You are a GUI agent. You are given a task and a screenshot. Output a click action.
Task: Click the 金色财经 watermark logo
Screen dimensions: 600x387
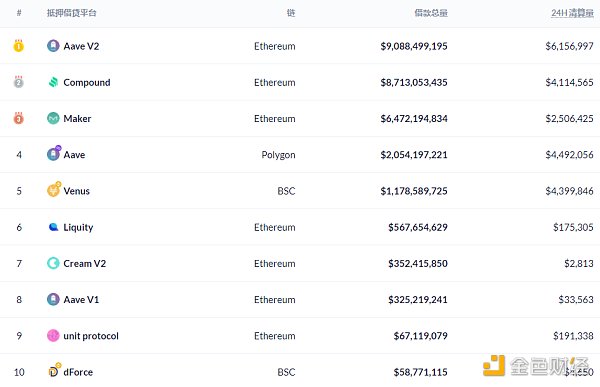pos(536,366)
